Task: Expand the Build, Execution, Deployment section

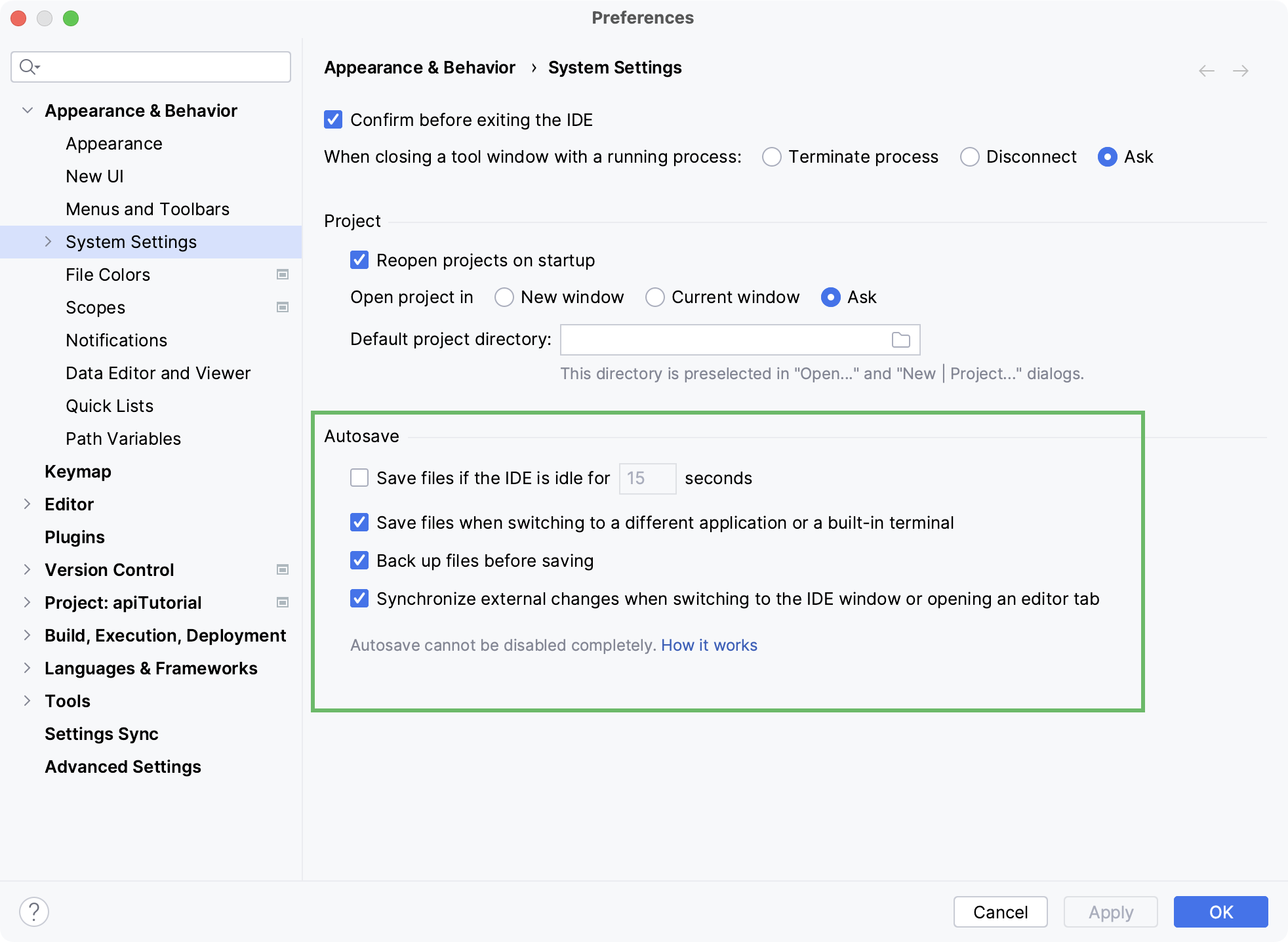Action: coord(27,635)
